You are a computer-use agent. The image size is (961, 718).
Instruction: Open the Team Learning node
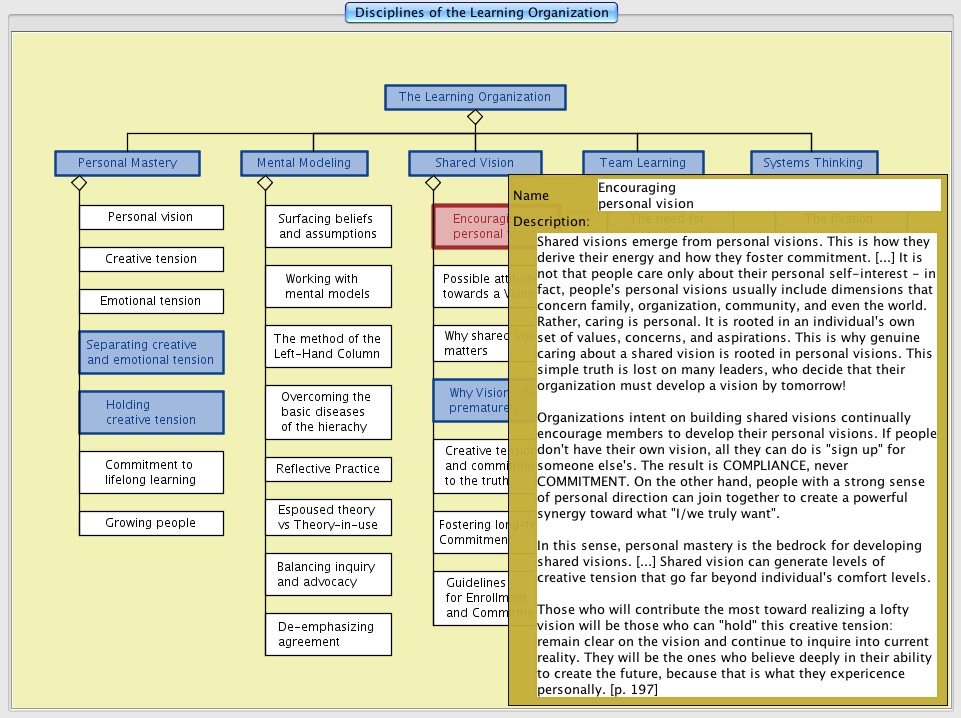pyautogui.click(x=642, y=163)
